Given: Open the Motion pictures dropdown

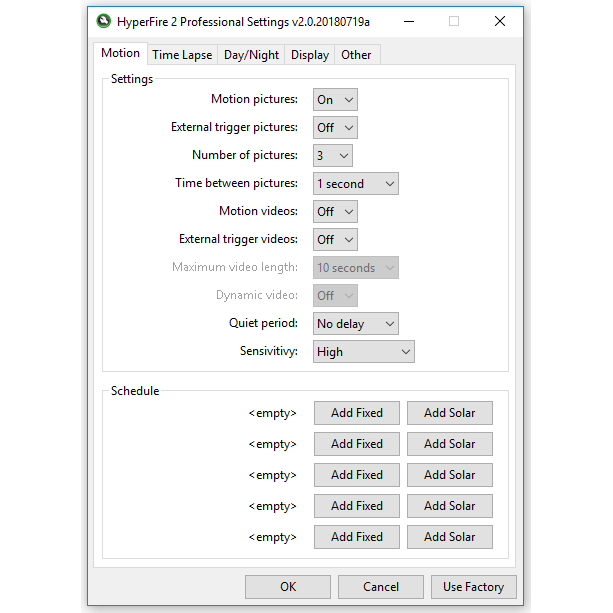Looking at the screenshot, I should [335, 100].
